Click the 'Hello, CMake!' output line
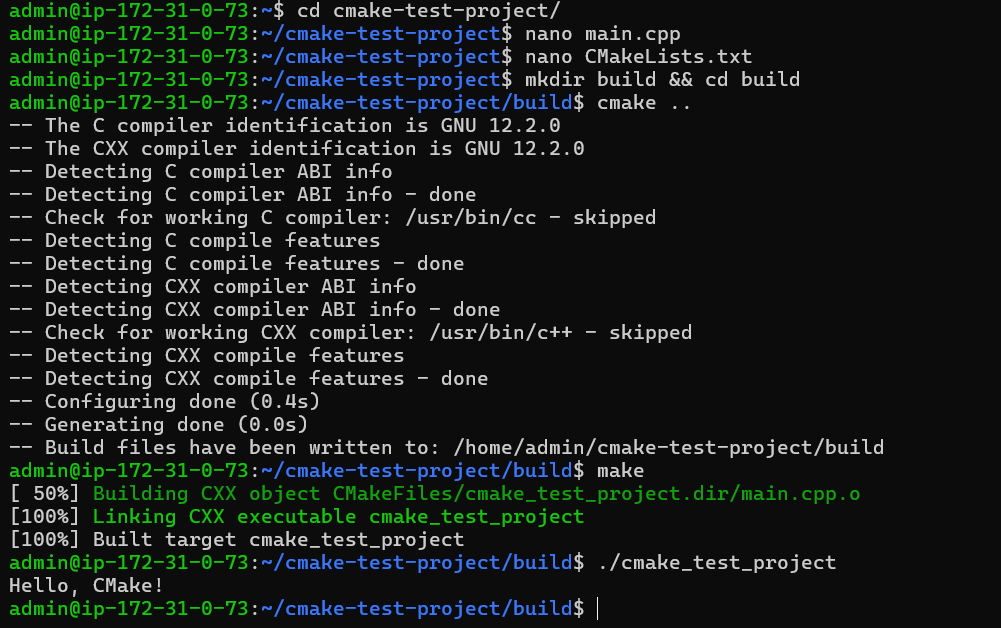The image size is (1001, 628). [86, 586]
